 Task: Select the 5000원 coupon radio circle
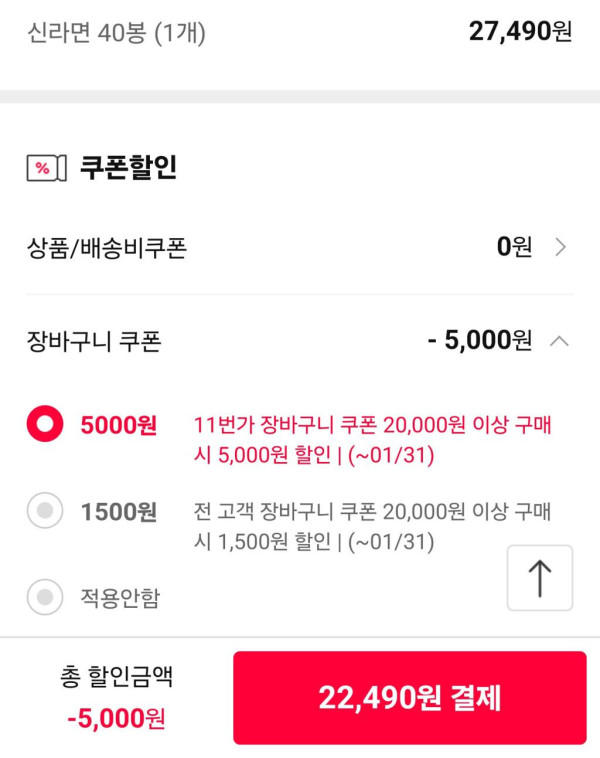[45, 425]
